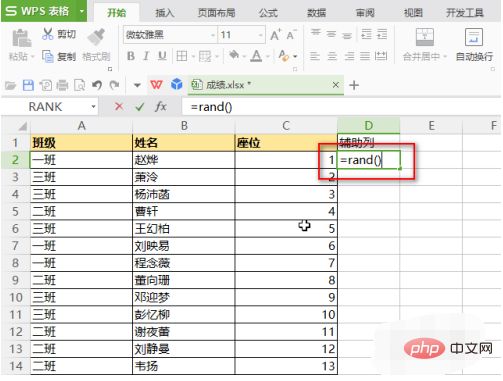Open the WPS 表格 menu dropdown

(x=81, y=11)
